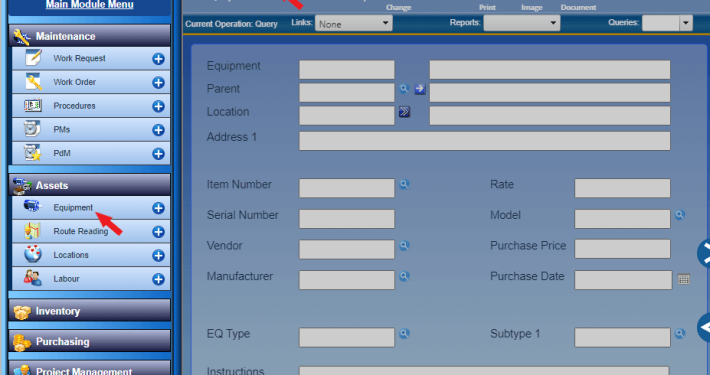Viewport: 710px width, 375px height.
Task: Open the Purchase Date calendar icon
Action: [x=684, y=279]
